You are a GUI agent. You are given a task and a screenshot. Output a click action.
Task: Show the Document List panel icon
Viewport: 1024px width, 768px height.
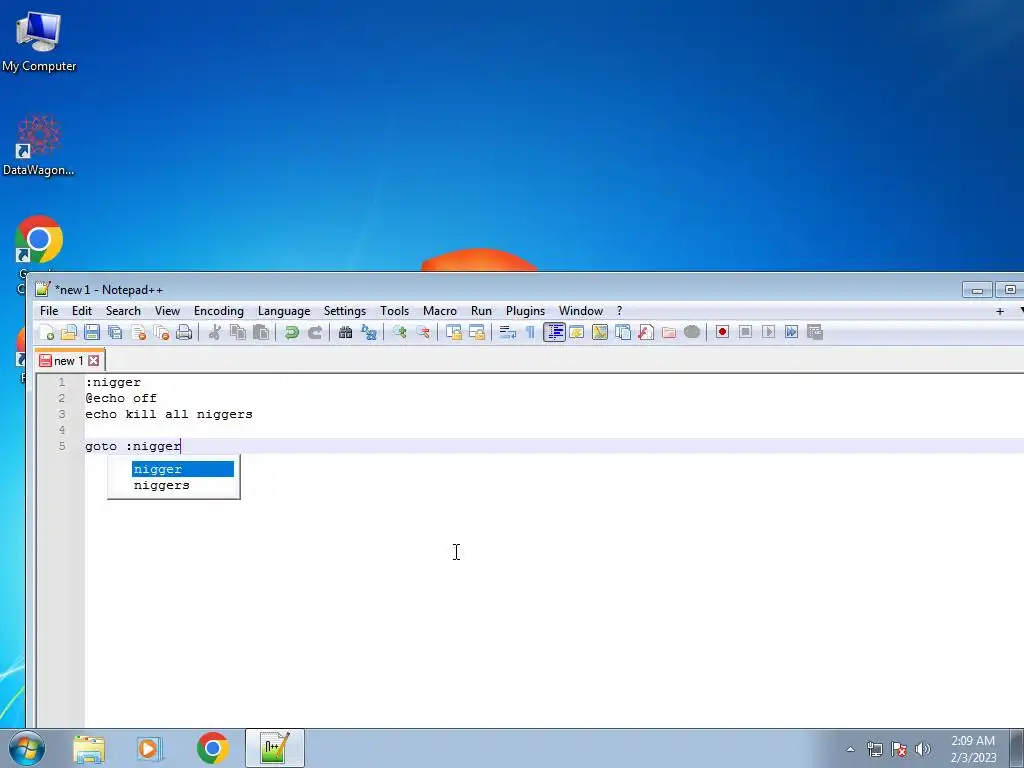tap(623, 332)
